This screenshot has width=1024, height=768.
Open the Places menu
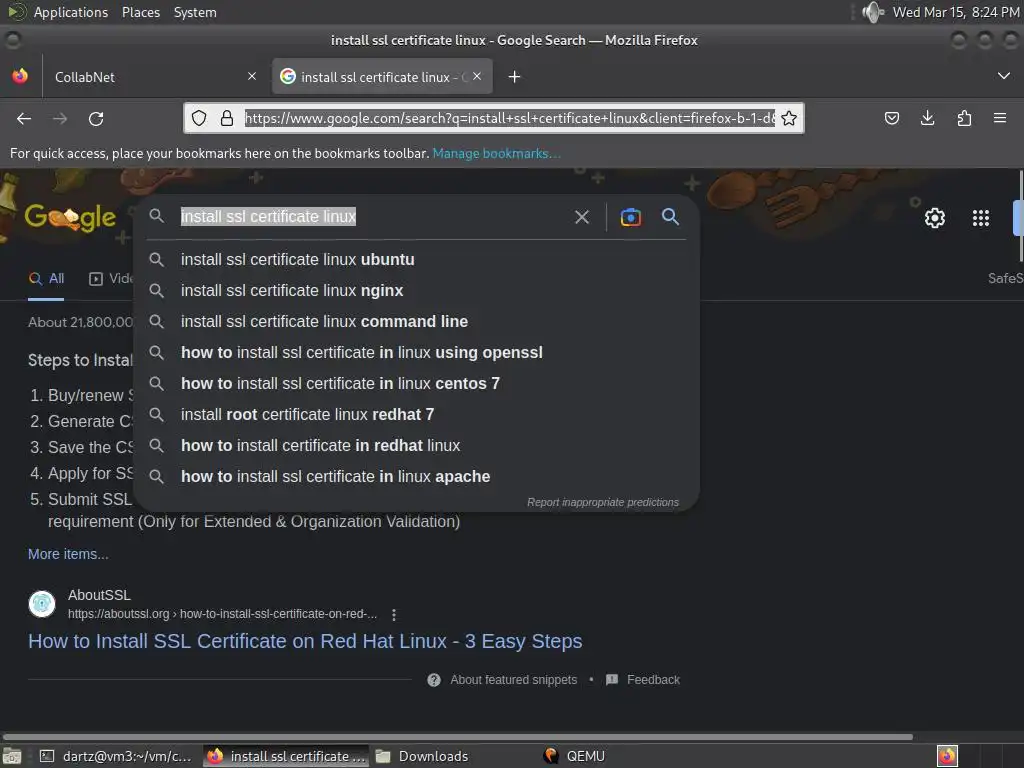[x=140, y=12]
